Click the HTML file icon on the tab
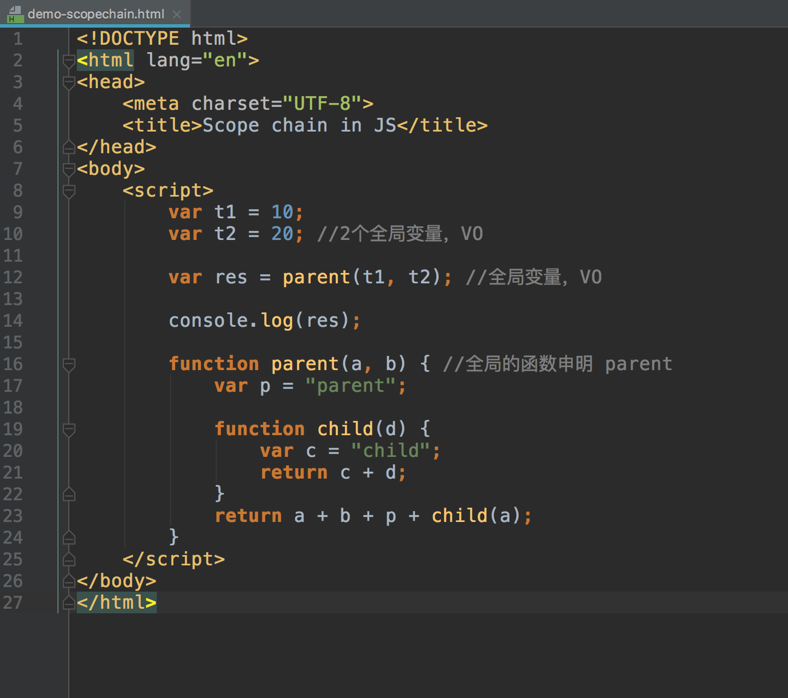This screenshot has width=788, height=698. (15, 14)
